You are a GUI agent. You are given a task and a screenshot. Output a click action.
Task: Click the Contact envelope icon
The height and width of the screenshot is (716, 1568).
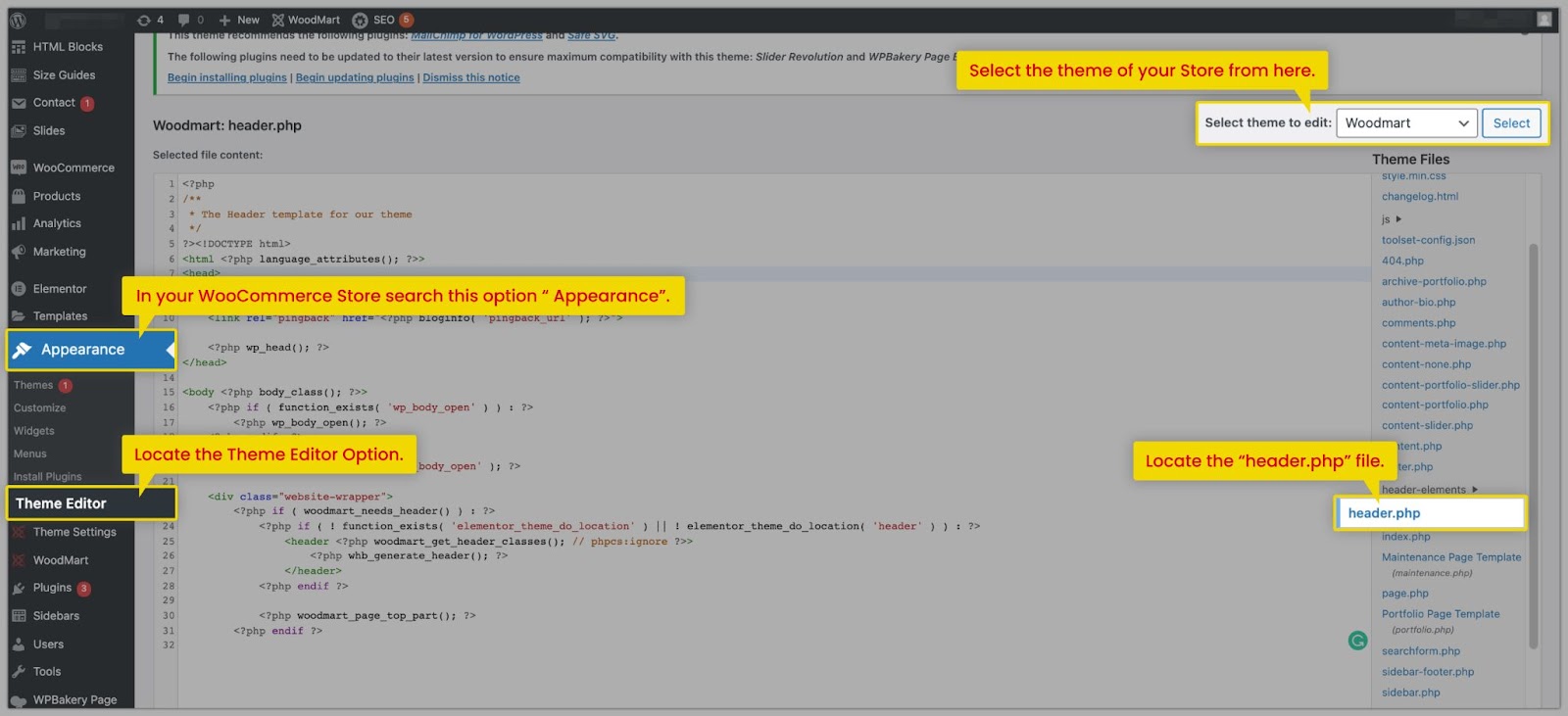(x=19, y=103)
